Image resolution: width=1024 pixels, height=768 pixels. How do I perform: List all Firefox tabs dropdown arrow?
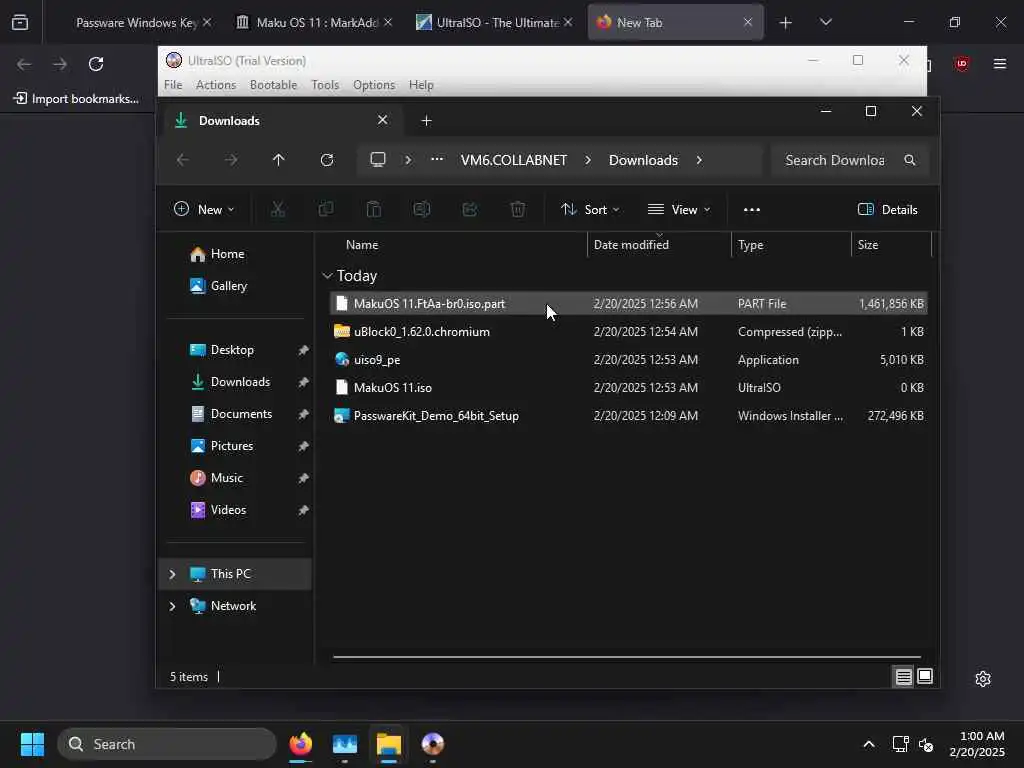tap(825, 22)
